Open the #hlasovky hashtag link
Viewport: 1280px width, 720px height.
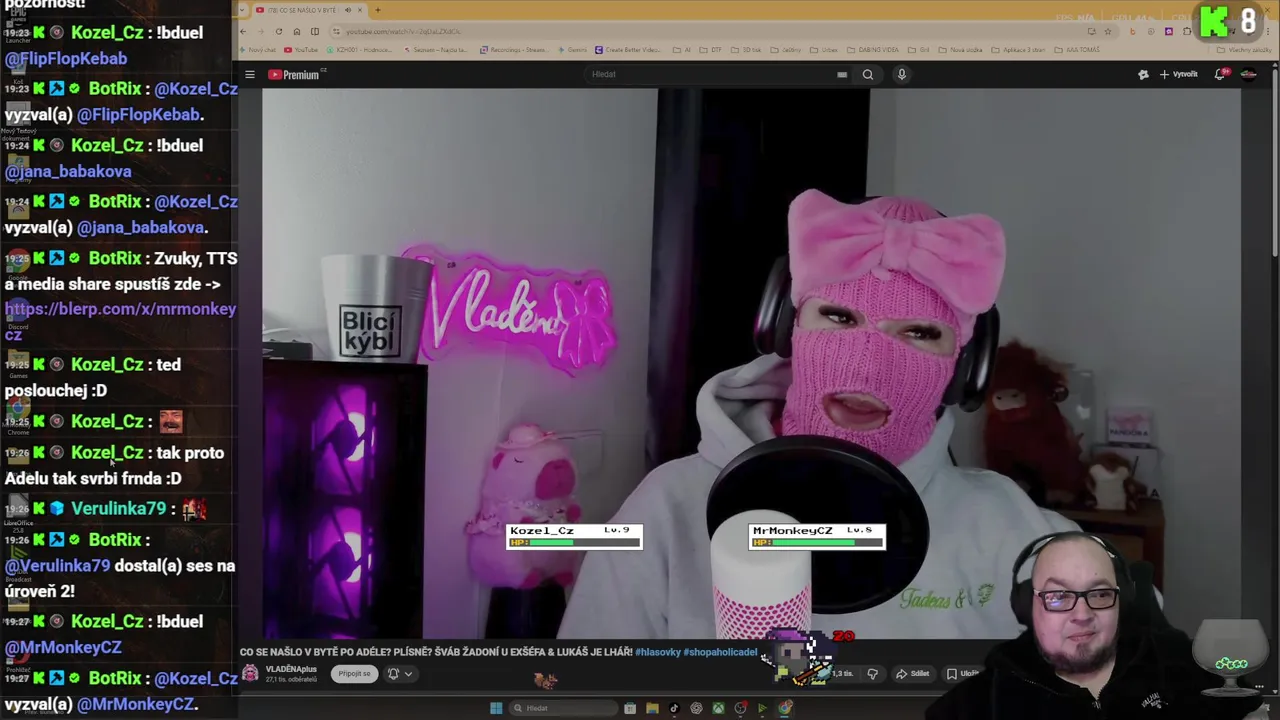tap(657, 652)
